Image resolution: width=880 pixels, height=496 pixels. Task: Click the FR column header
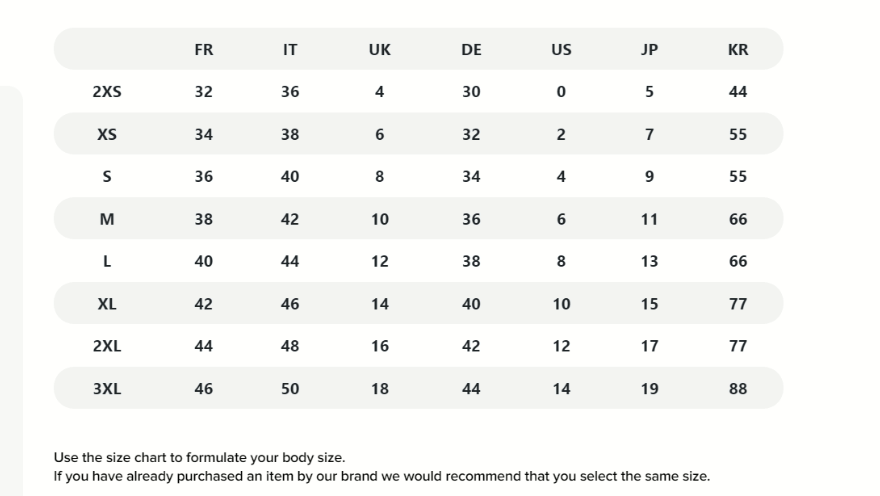[x=204, y=49]
